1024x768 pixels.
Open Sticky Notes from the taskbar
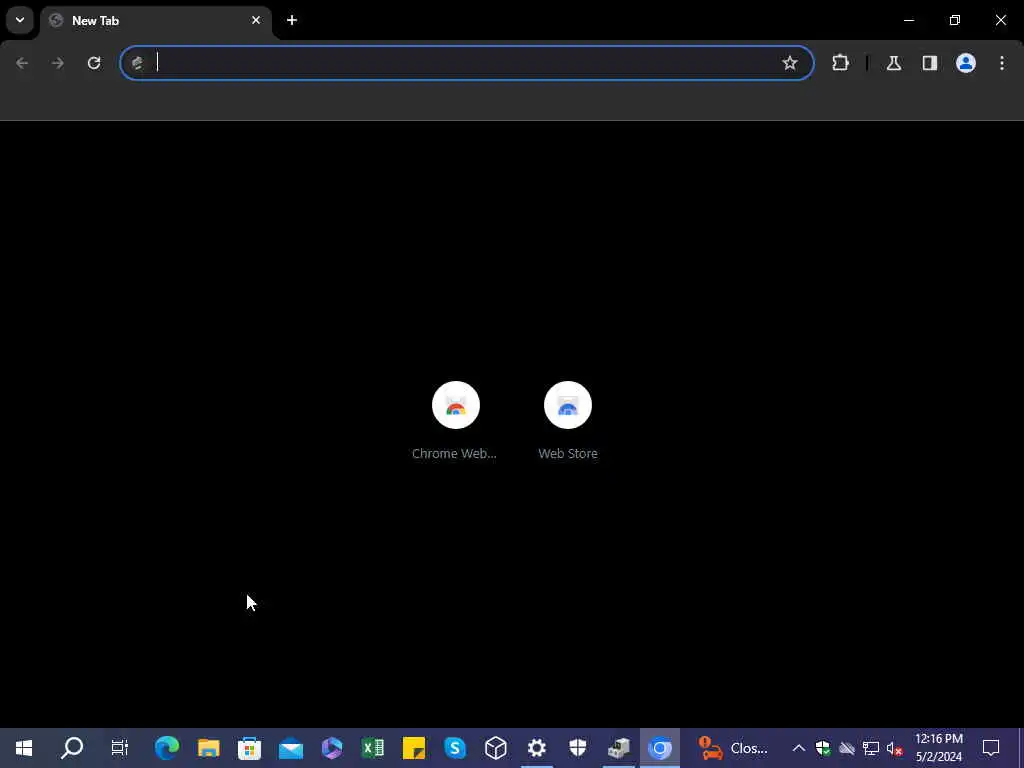click(413, 748)
